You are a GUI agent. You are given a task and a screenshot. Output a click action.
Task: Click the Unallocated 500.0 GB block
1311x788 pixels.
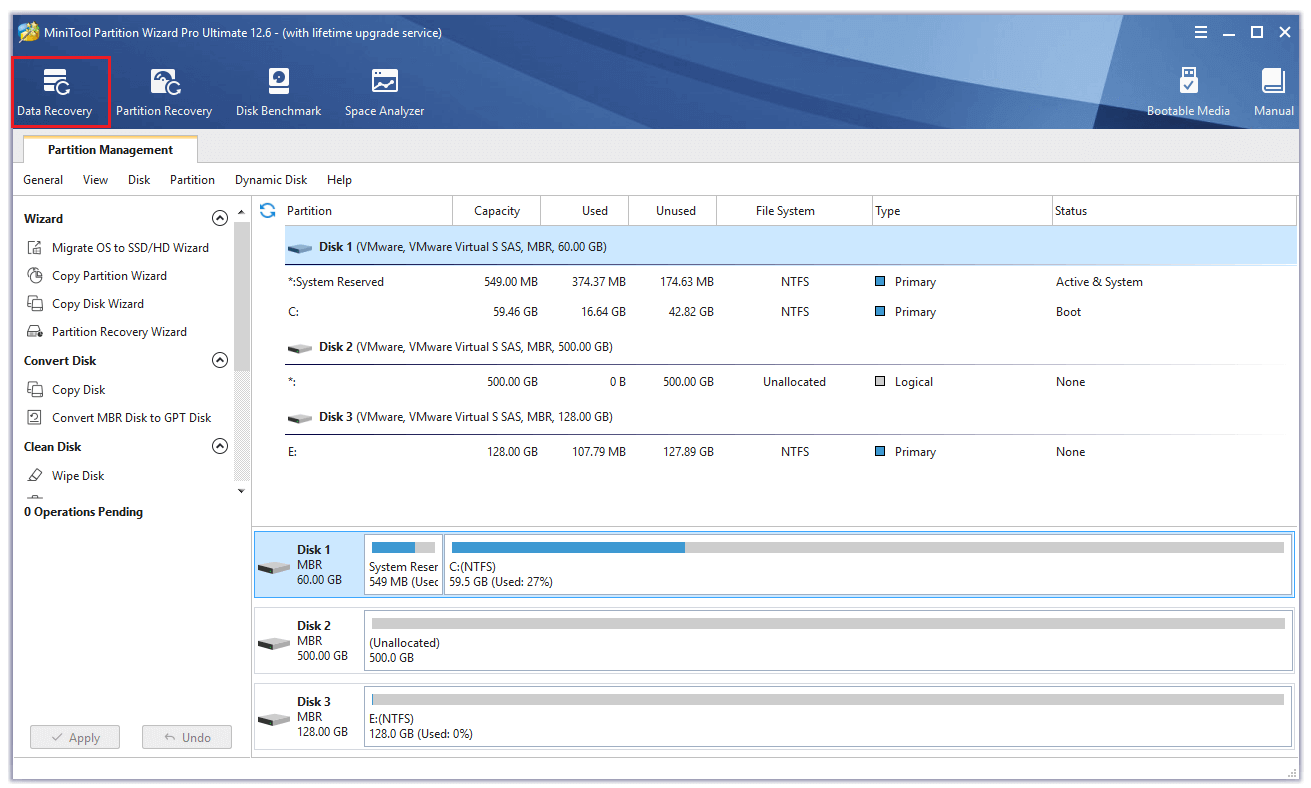point(828,640)
